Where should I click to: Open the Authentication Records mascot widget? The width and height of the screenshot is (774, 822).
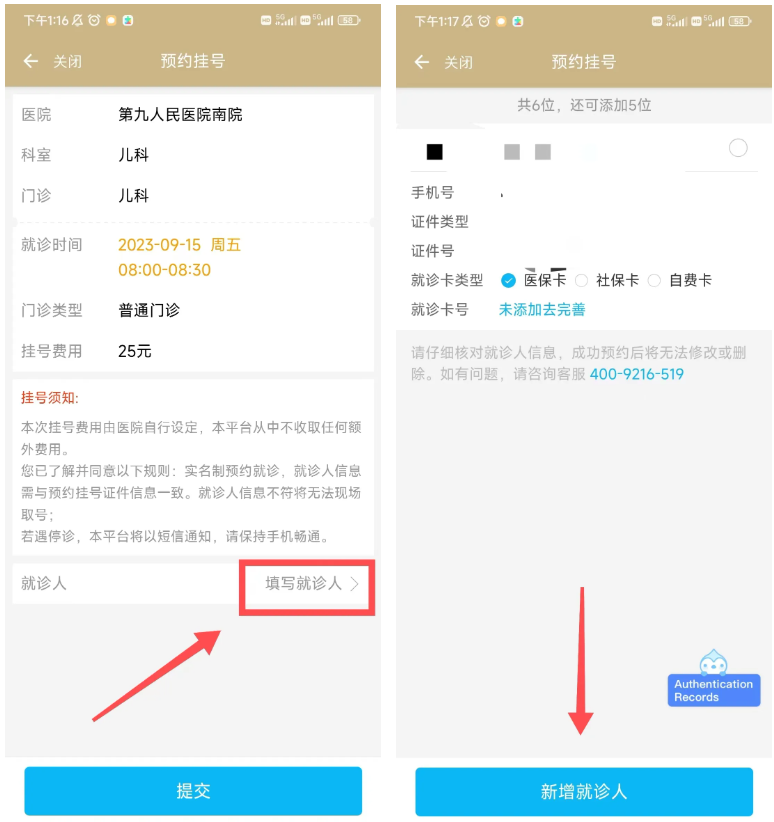713,678
